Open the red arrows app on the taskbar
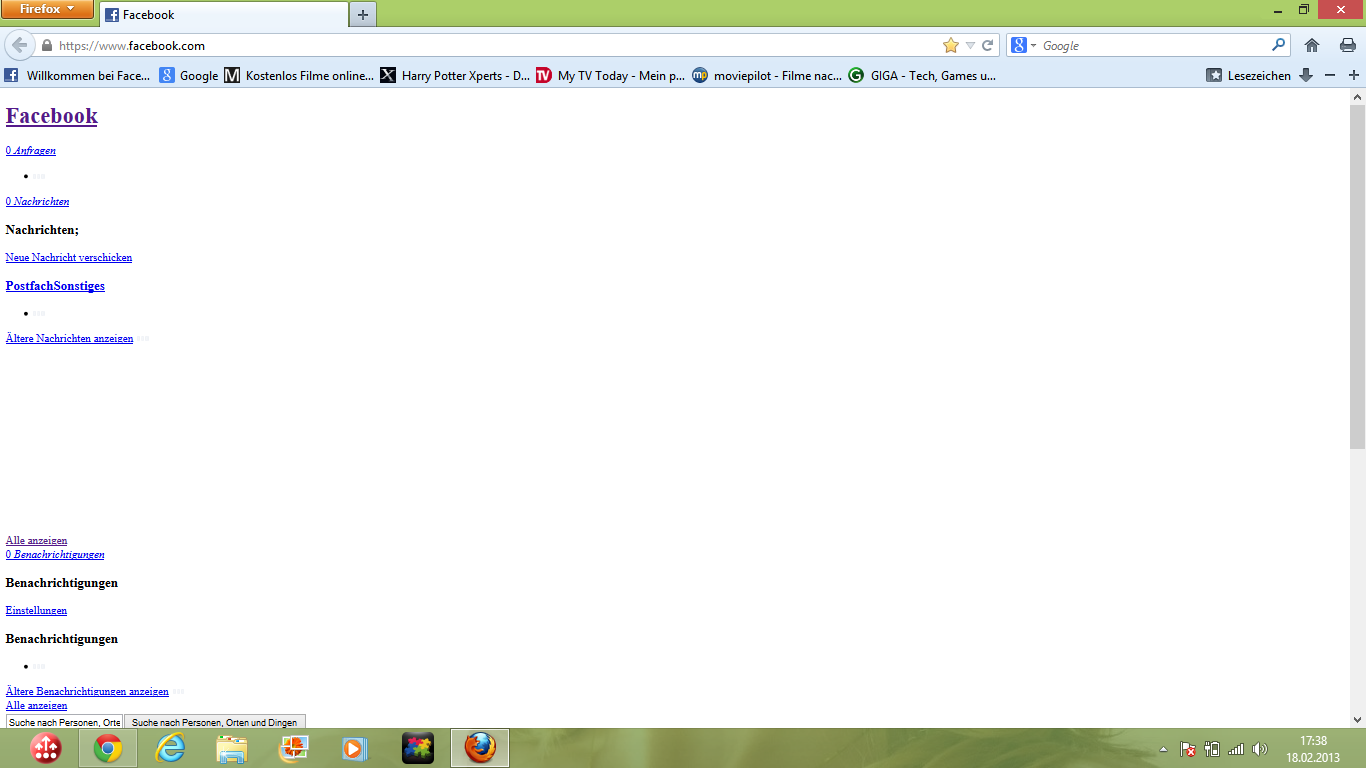This screenshot has height=768, width=1366. point(46,748)
